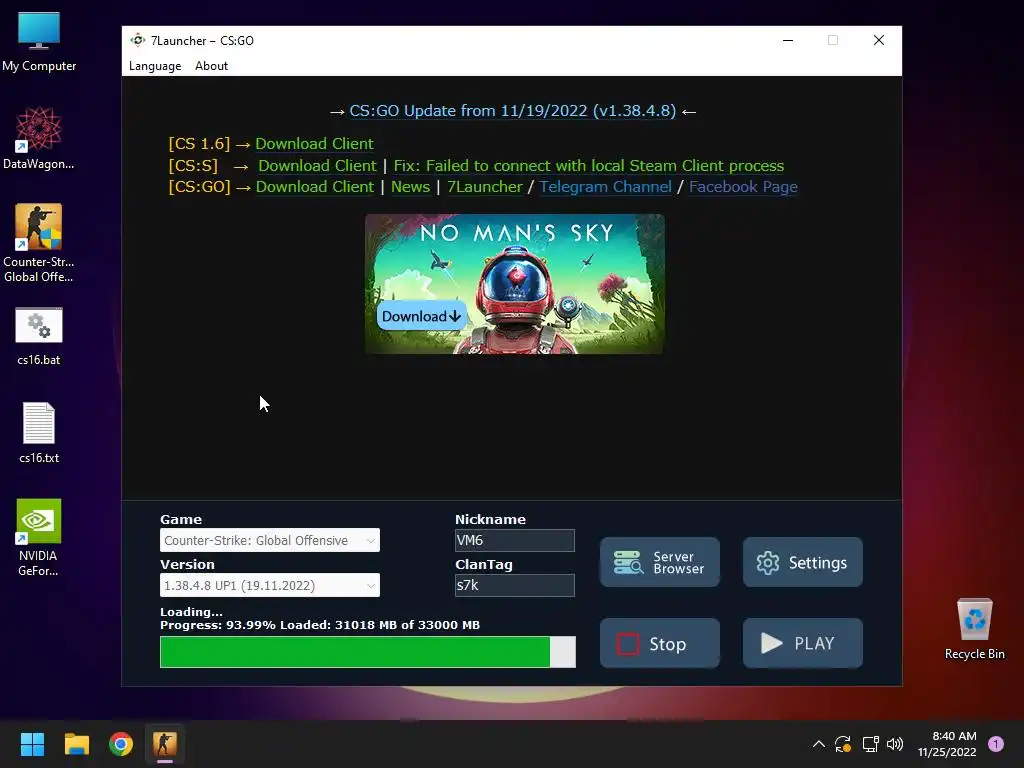Click the CS:GO Download Client link
This screenshot has height=768, width=1024.
[315, 187]
